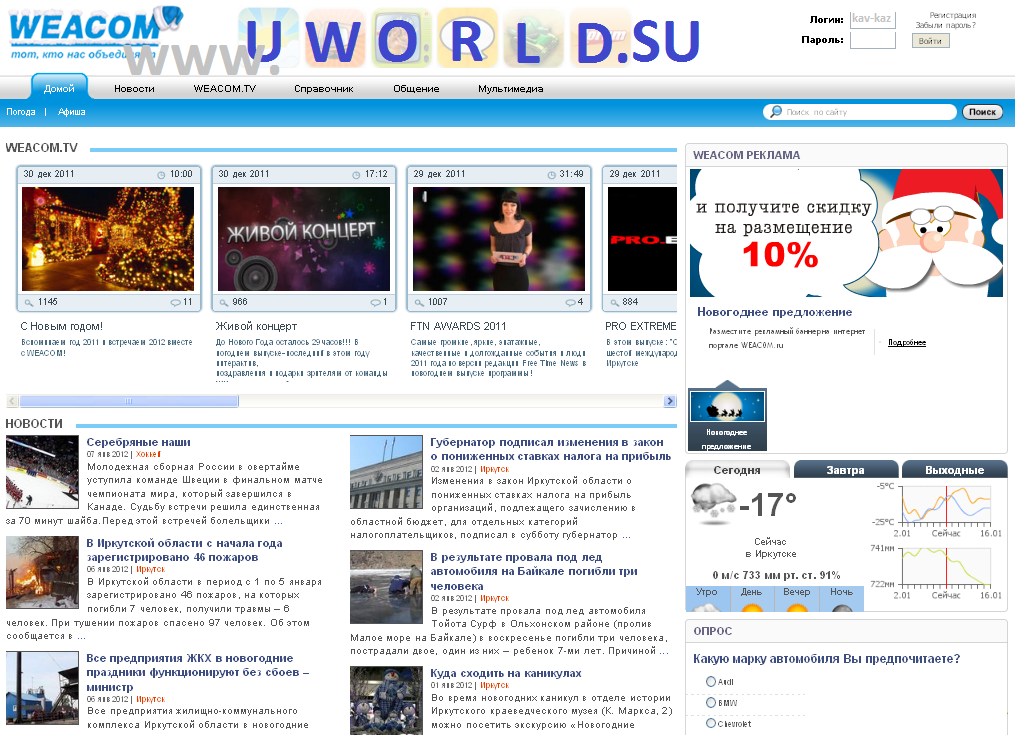Click the video carousel left scroll arrow
This screenshot has width=1015, height=735.
12,401
